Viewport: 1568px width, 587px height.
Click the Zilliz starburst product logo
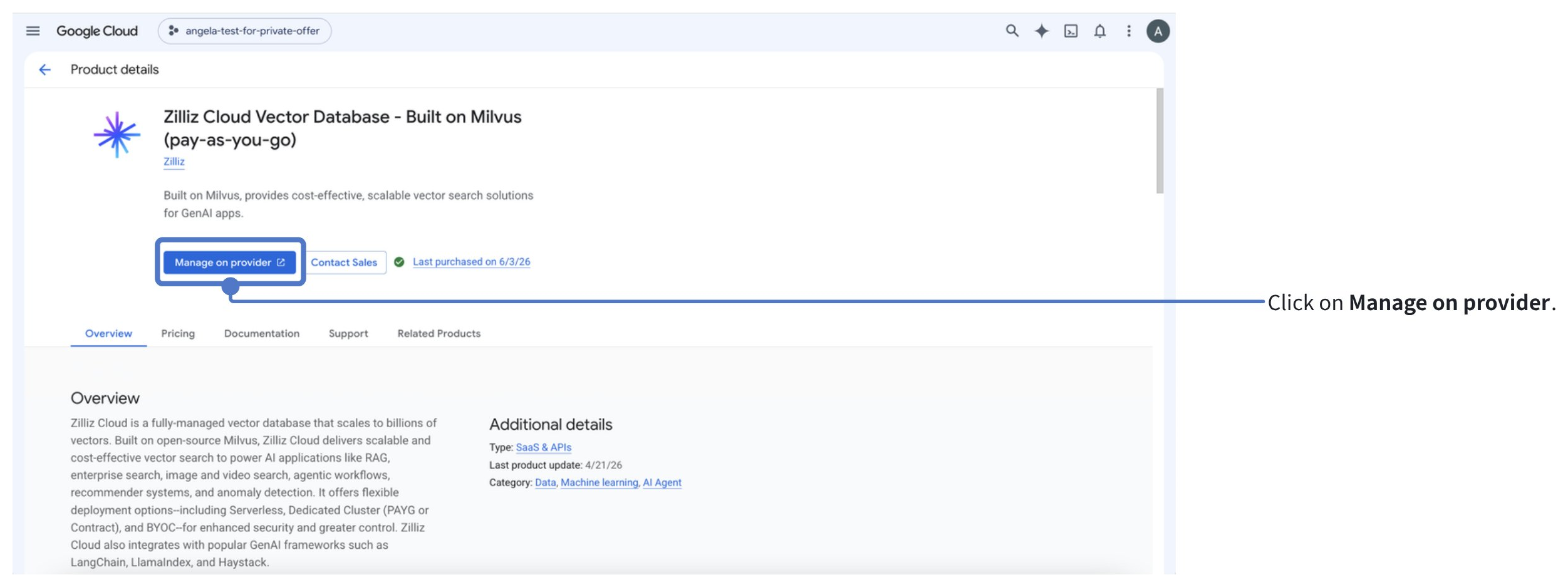117,134
